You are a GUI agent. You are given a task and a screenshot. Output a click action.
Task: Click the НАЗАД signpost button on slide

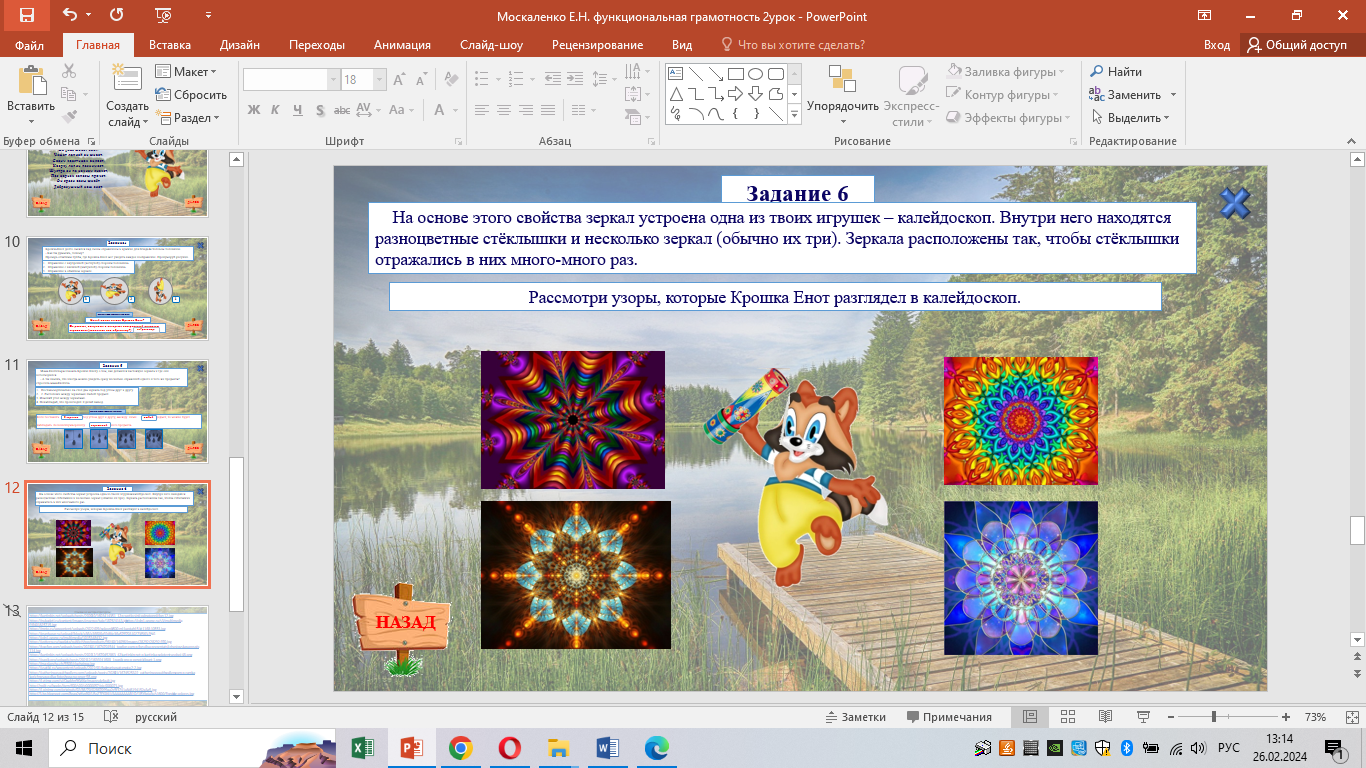click(403, 622)
